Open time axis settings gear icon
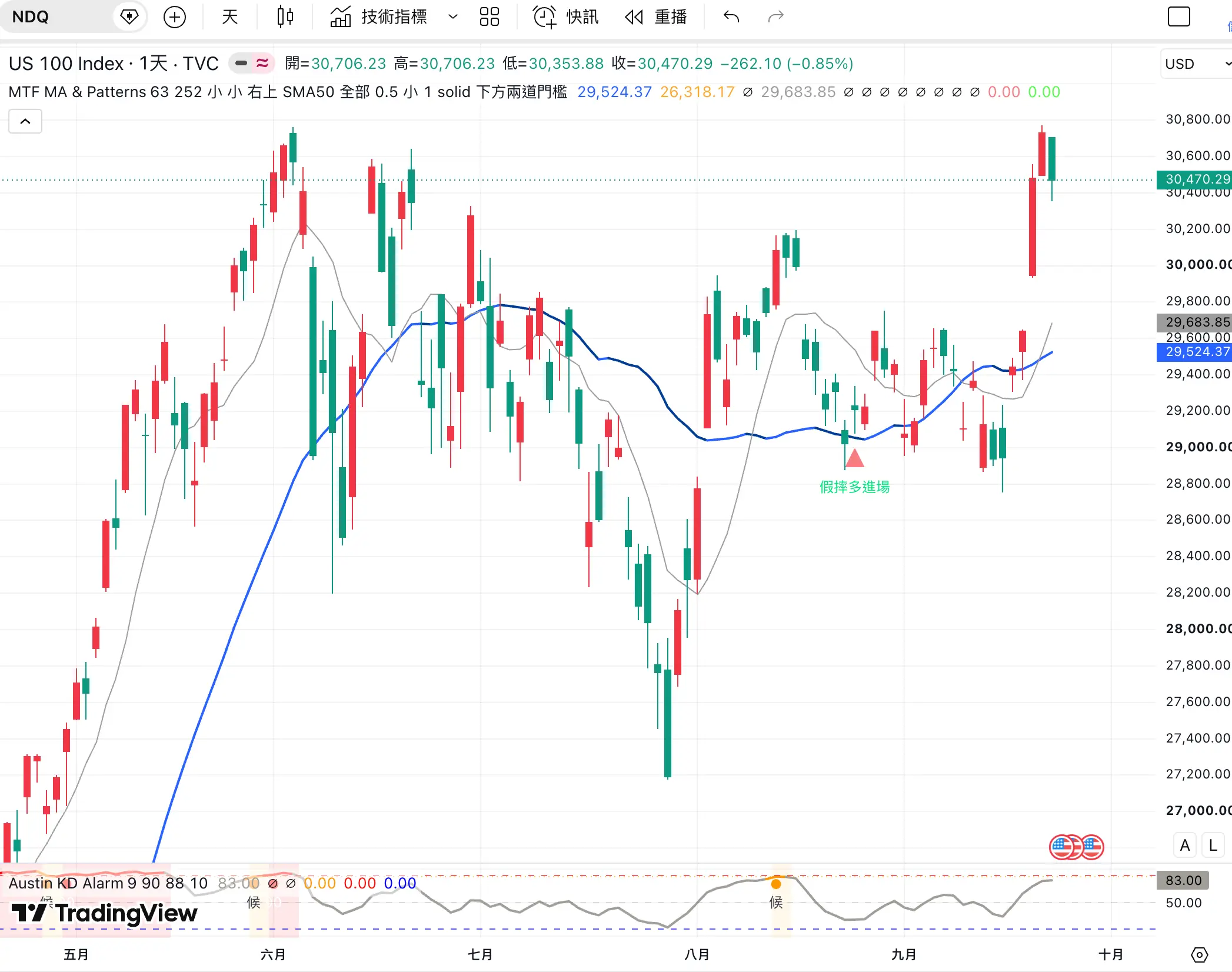 [x=1199, y=954]
